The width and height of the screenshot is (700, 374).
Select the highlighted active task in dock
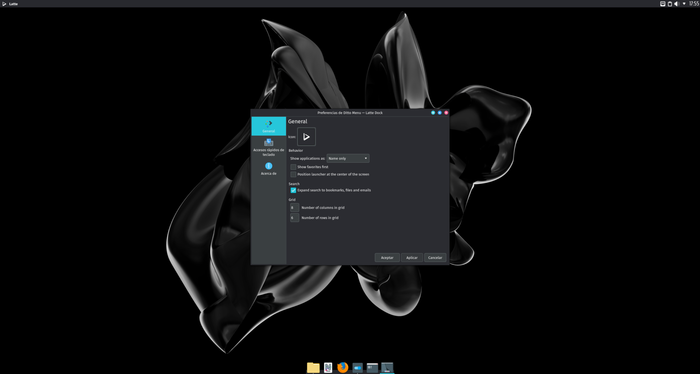[387, 367]
